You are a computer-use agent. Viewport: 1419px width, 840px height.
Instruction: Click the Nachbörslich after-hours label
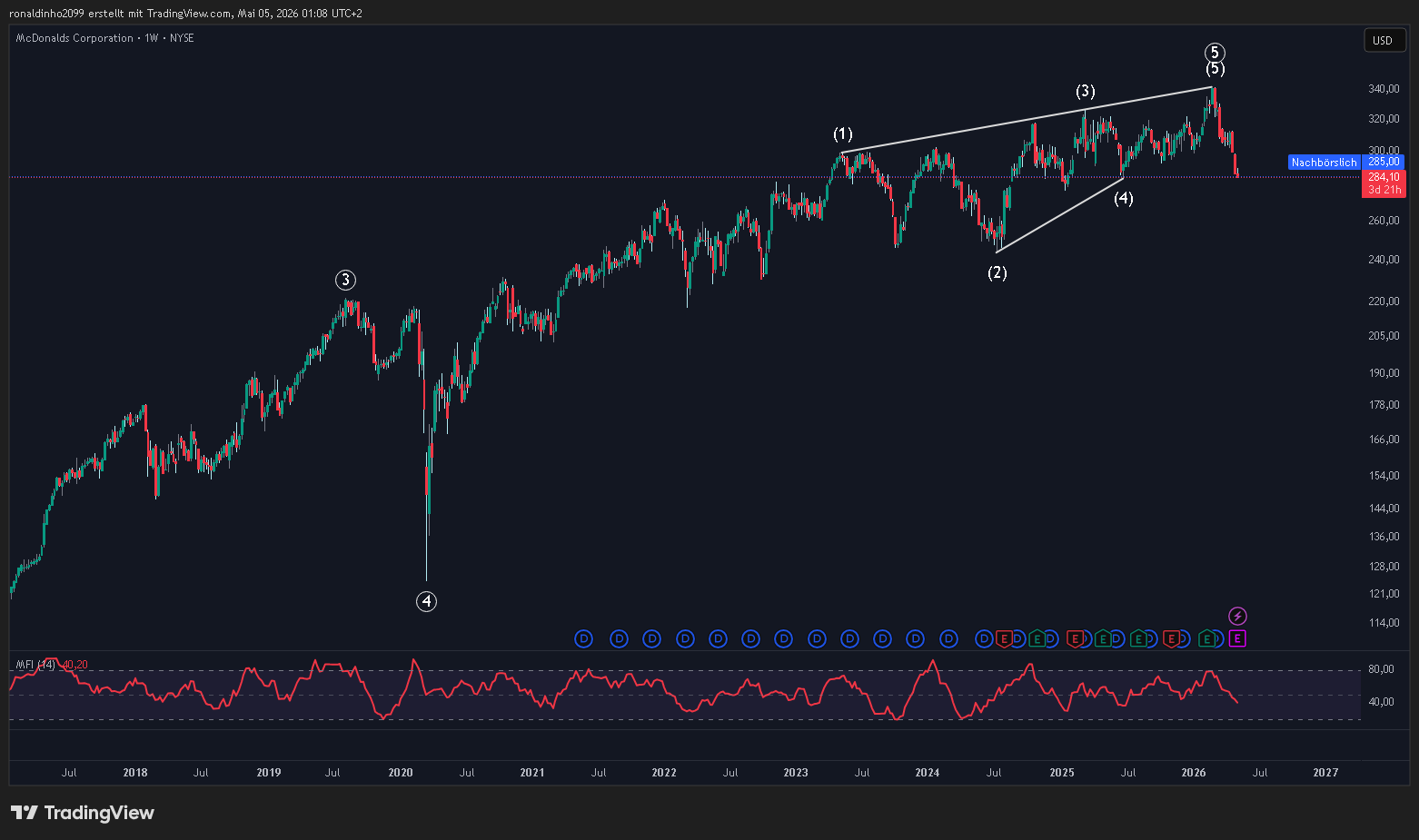click(1324, 163)
